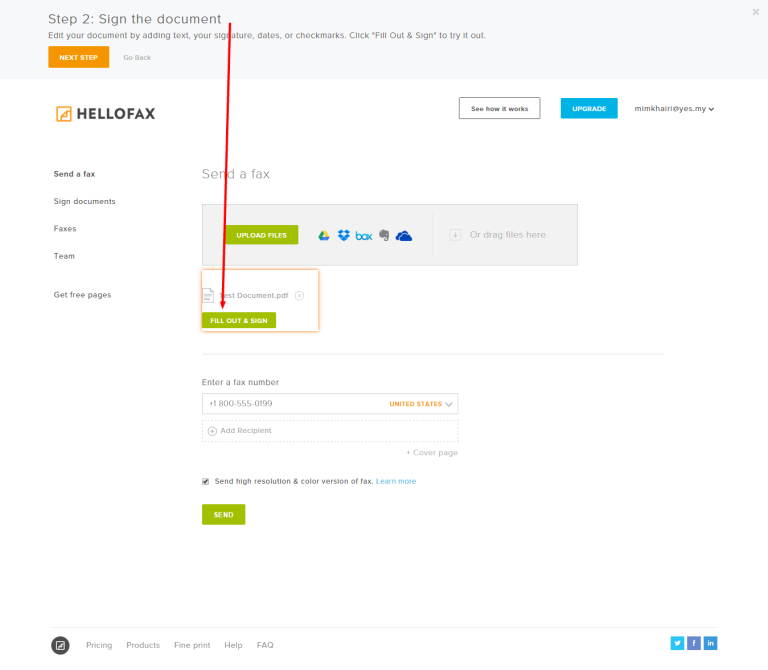
Task: Import file from Dropbox icon
Action: 344,235
